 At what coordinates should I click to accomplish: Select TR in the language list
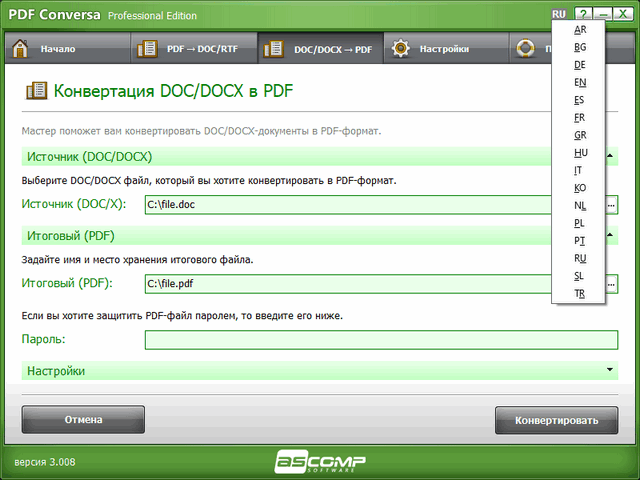(580, 293)
